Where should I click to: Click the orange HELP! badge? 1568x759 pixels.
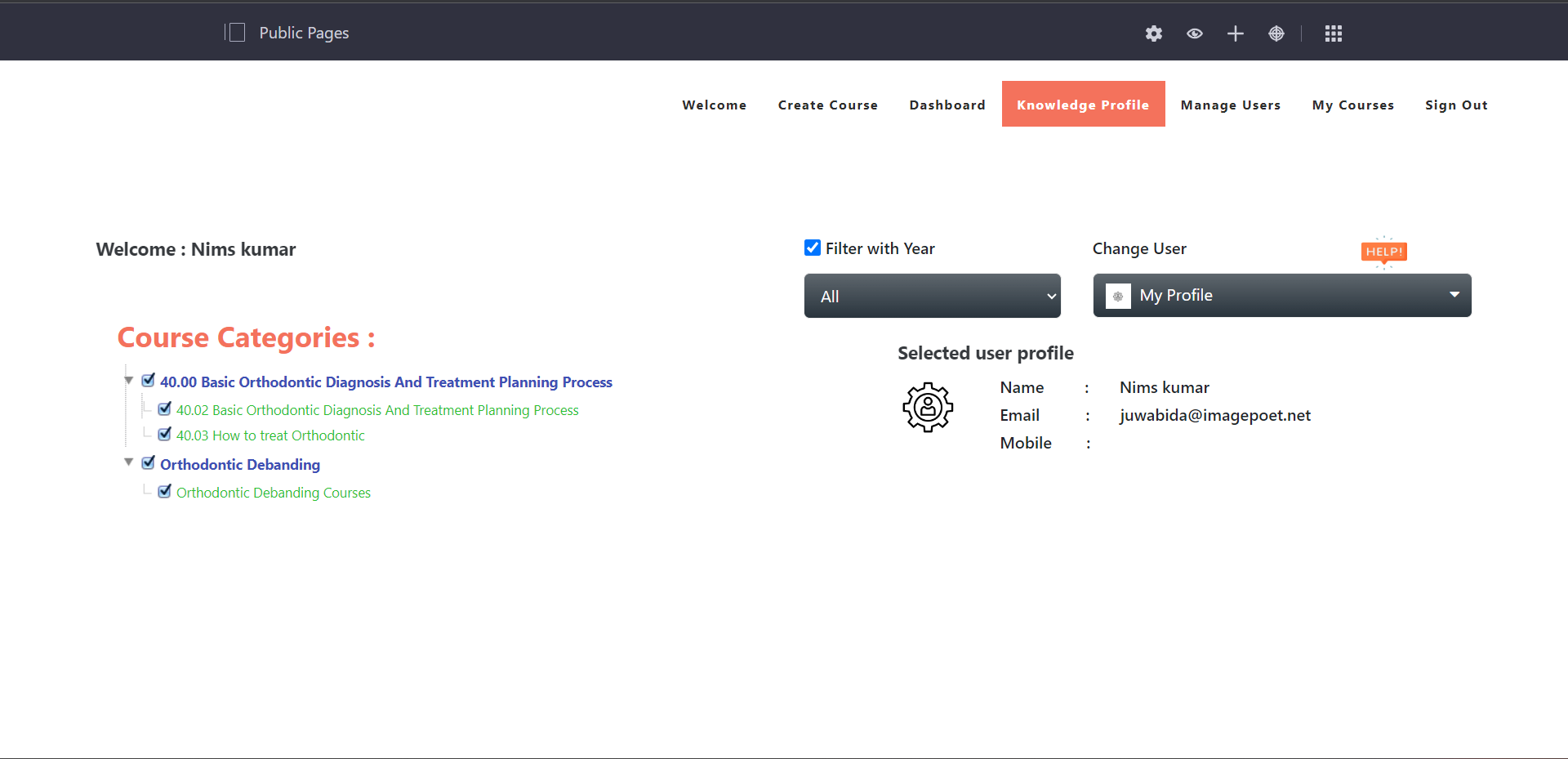coord(1383,252)
